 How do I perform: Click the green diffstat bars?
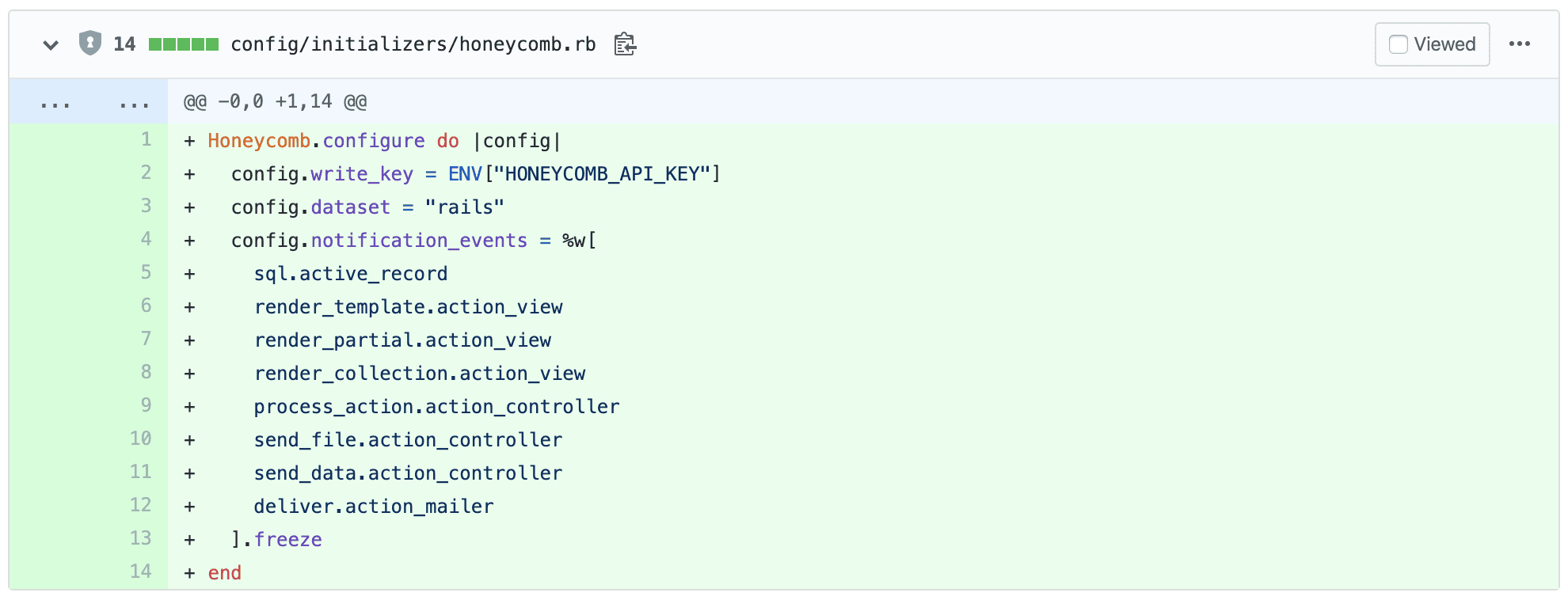pyautogui.click(x=183, y=44)
